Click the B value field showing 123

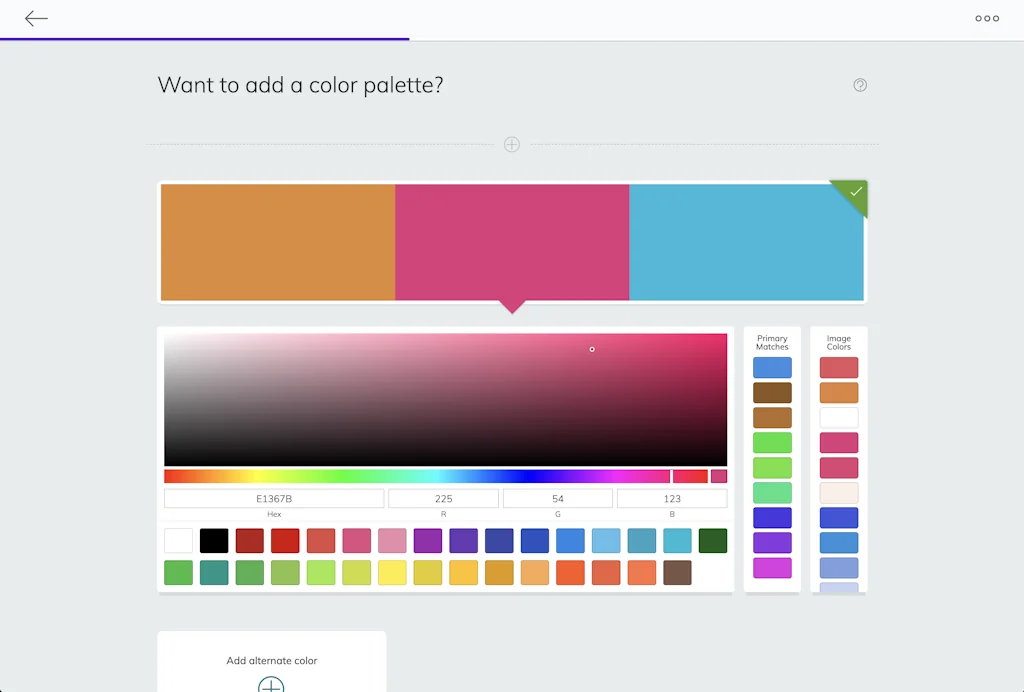(671, 497)
